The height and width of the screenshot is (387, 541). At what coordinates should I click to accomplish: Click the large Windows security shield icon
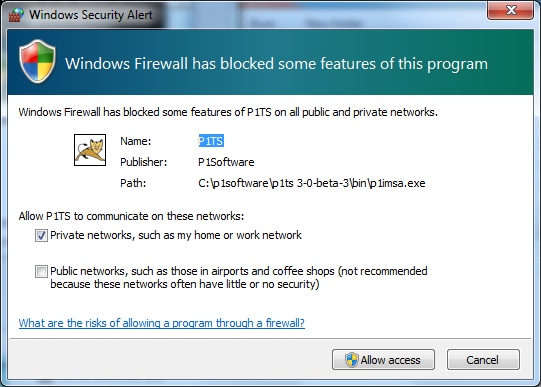(37, 61)
